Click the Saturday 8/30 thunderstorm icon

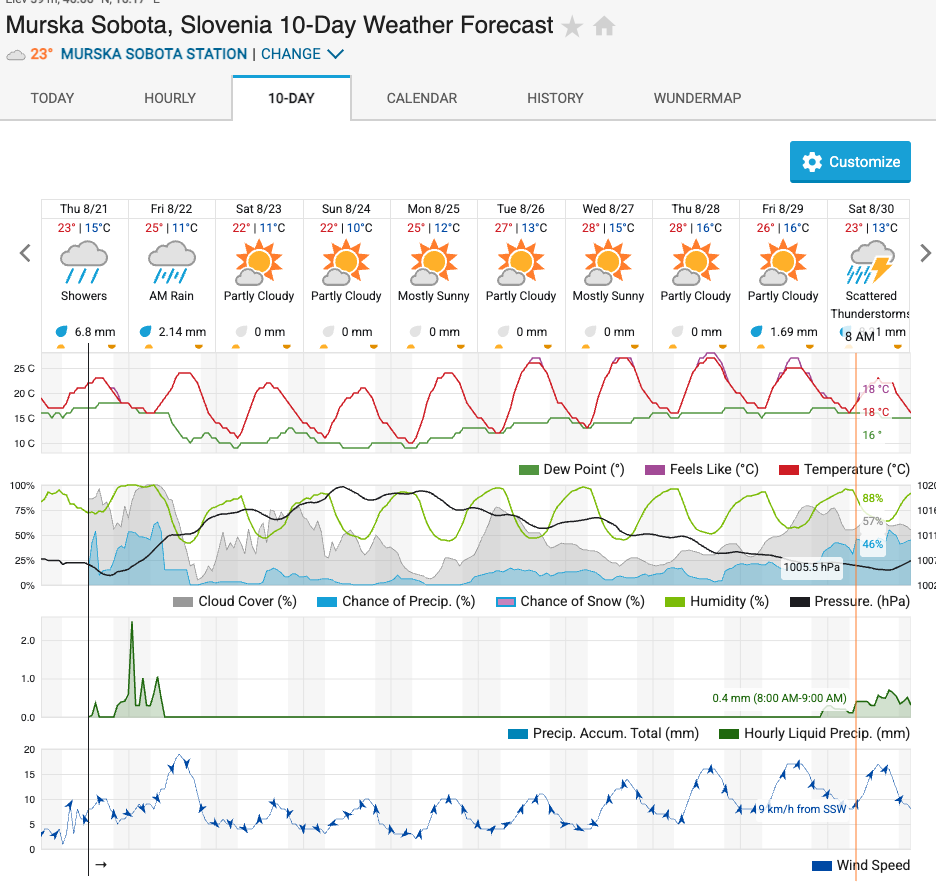point(869,262)
